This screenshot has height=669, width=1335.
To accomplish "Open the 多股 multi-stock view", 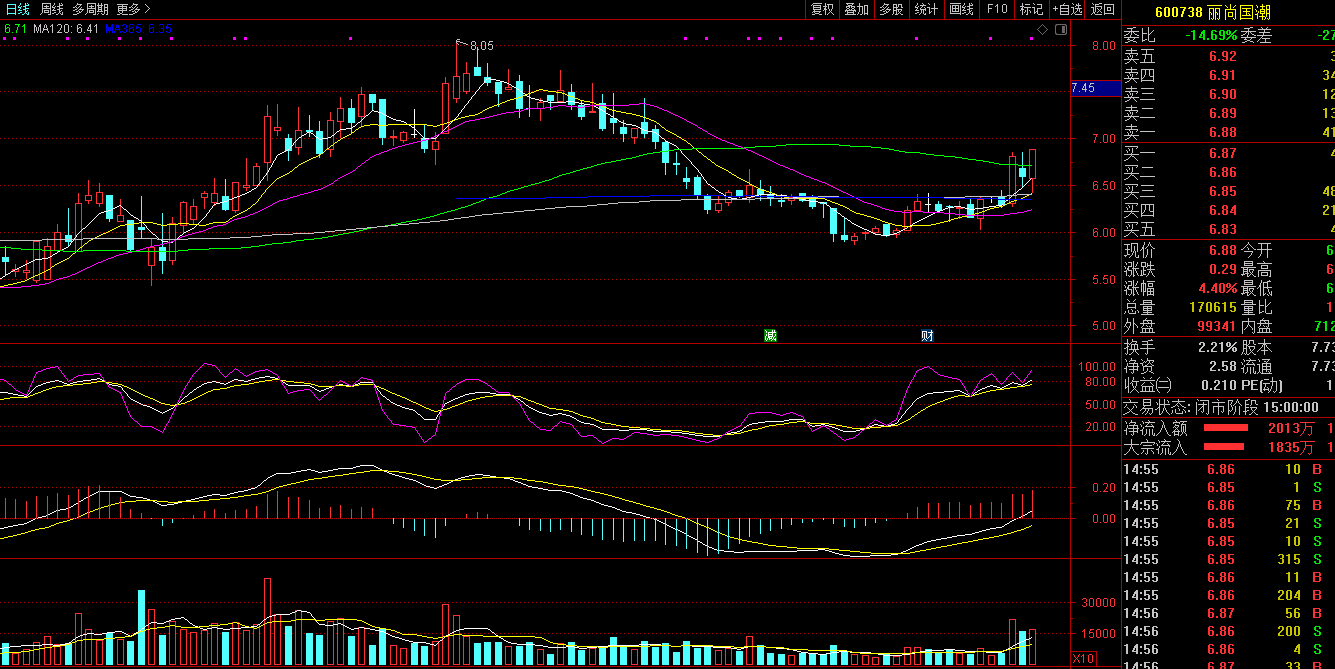I will point(891,9).
